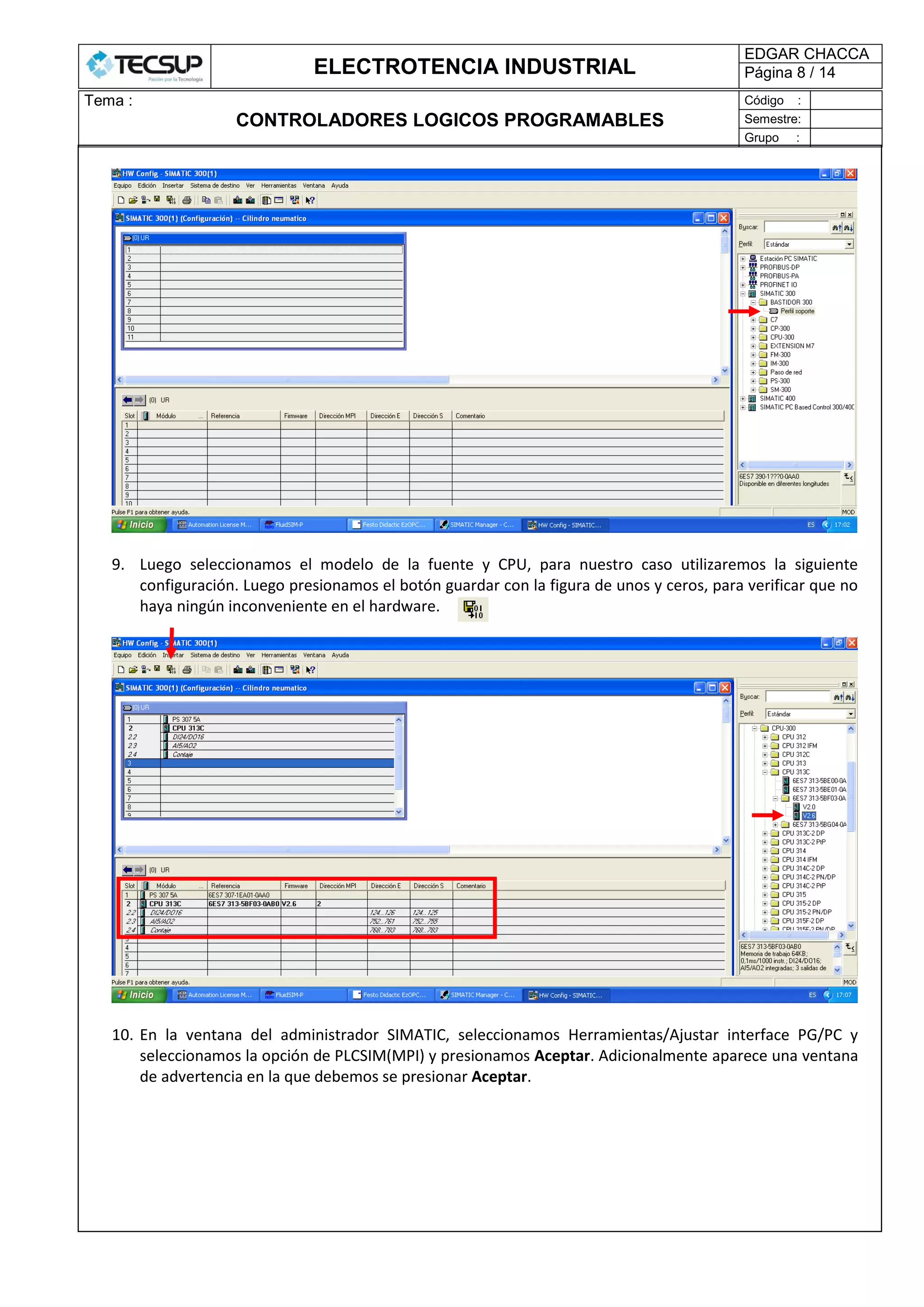Expand PROFINET IO catalog node

coord(743,285)
